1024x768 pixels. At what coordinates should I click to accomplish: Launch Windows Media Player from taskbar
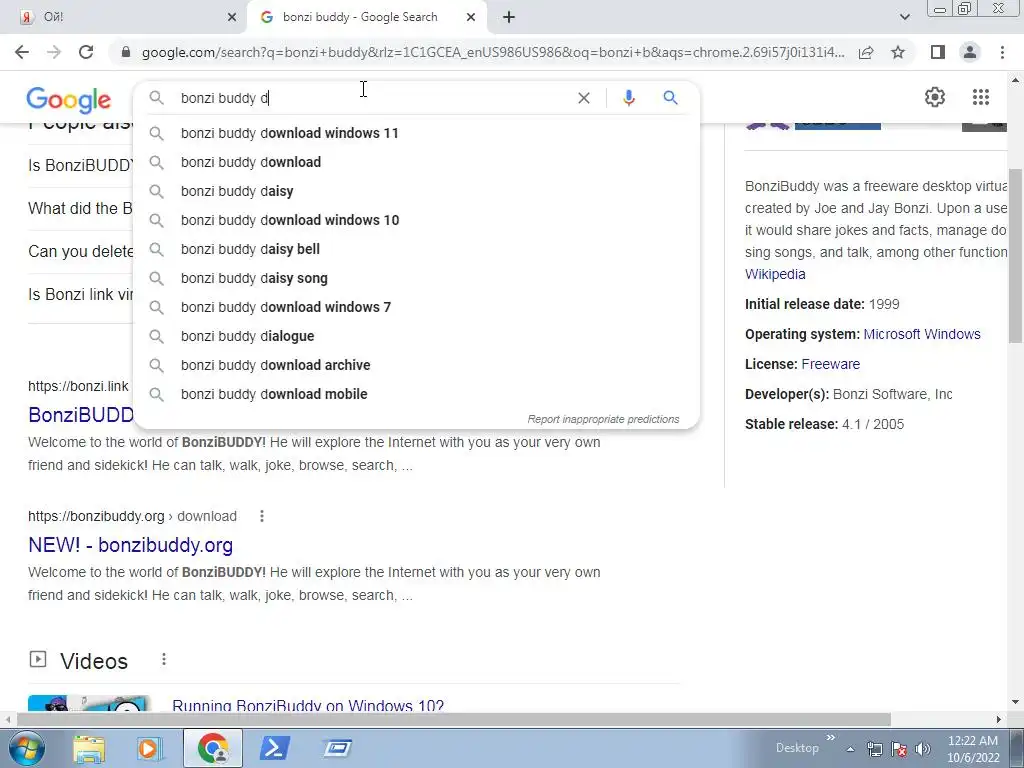pos(150,748)
